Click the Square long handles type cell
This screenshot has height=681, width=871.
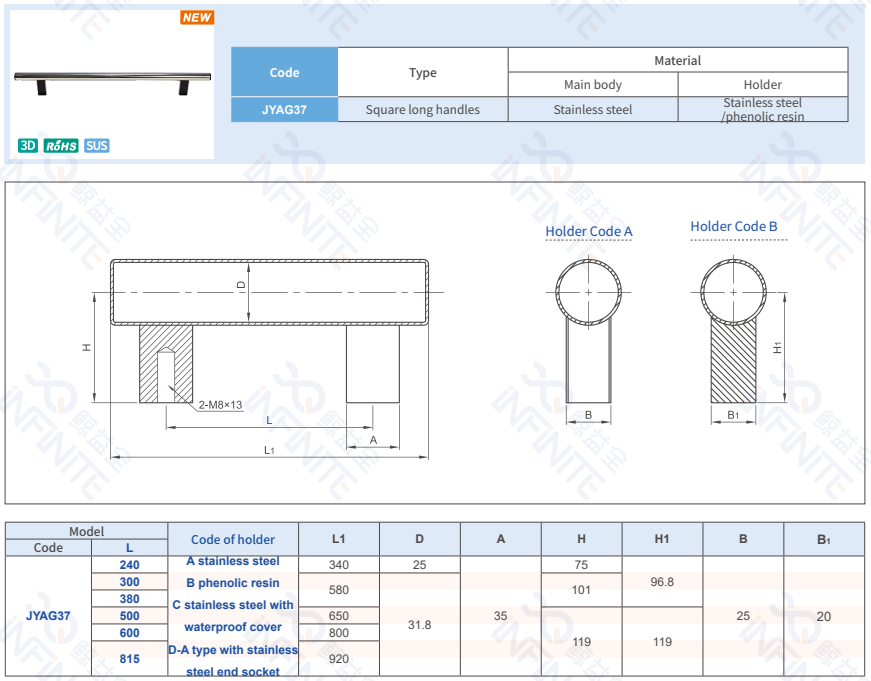pyautogui.click(x=422, y=110)
